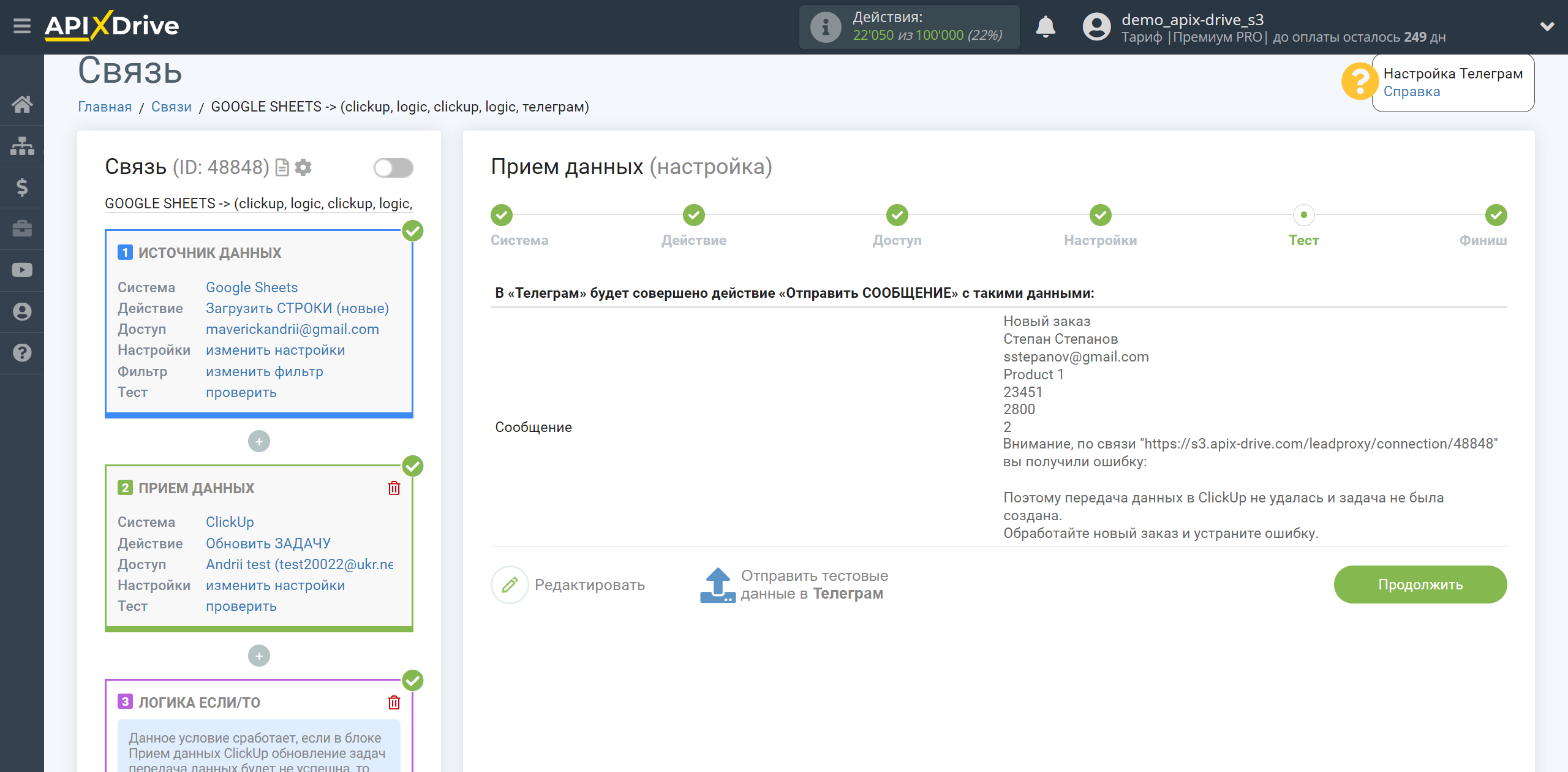Delete the ЛОГИКА ЕСЛИ/ТО block
The width and height of the screenshot is (1568, 772).
[x=394, y=703]
